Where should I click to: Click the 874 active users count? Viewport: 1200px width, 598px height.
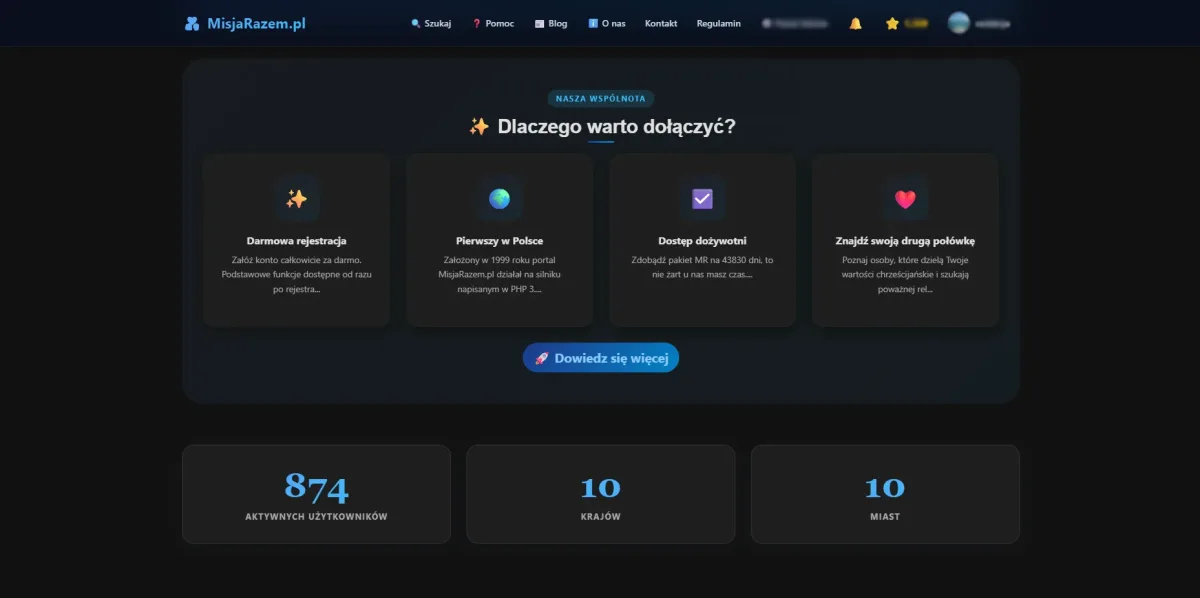pos(316,487)
